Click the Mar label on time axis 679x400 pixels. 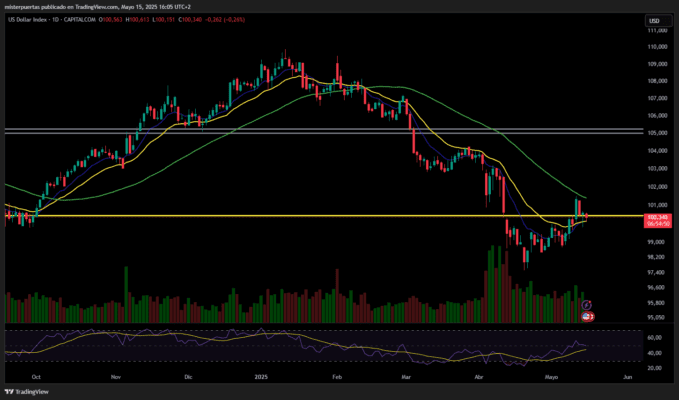click(x=405, y=379)
